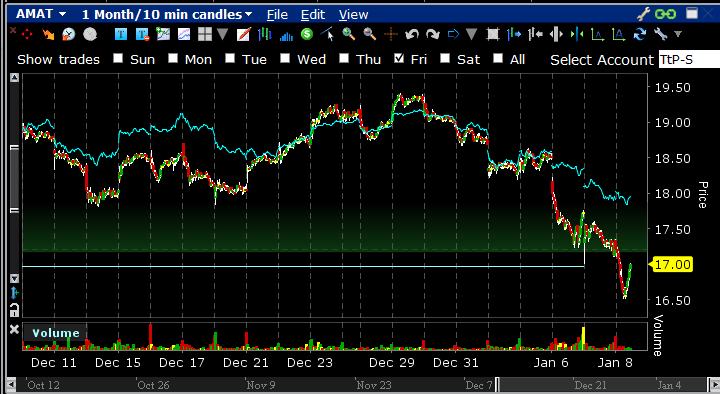720x394 pixels.
Task: Click the Select Account input field
Action: 689,60
